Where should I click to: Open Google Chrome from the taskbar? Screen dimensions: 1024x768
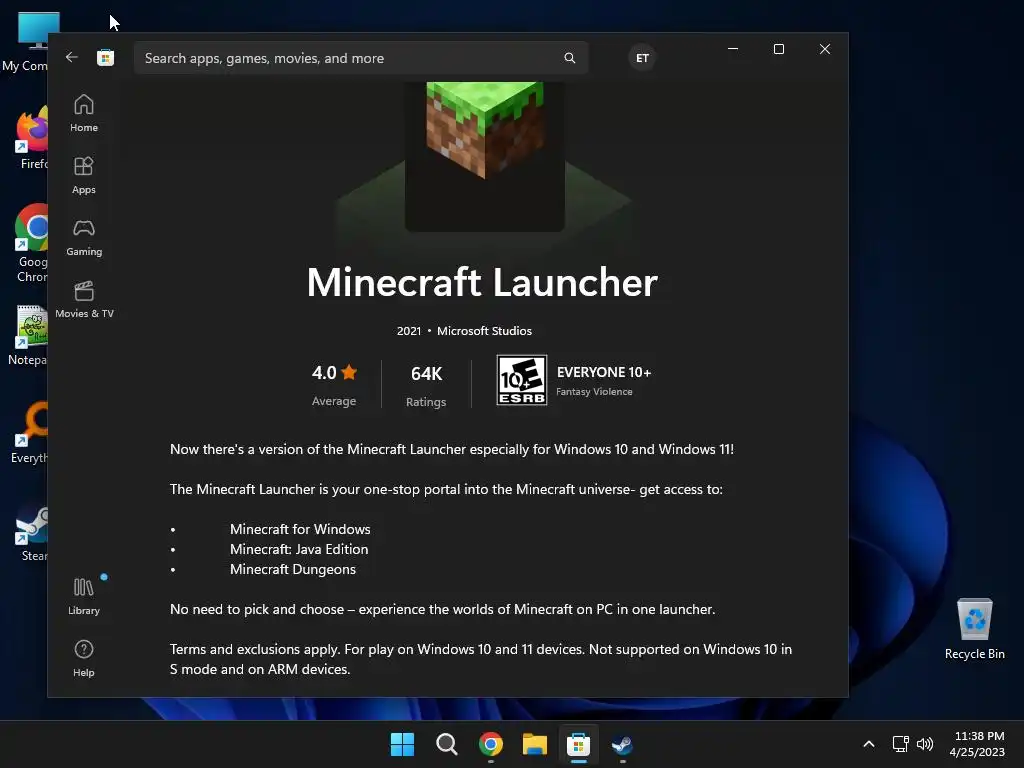pyautogui.click(x=490, y=744)
